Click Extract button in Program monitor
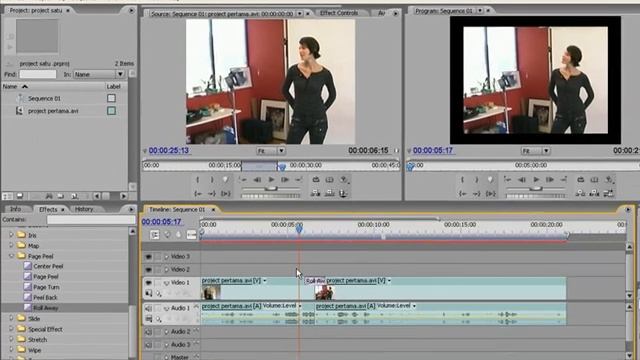Viewport: 640px width, 360px height. [594, 193]
